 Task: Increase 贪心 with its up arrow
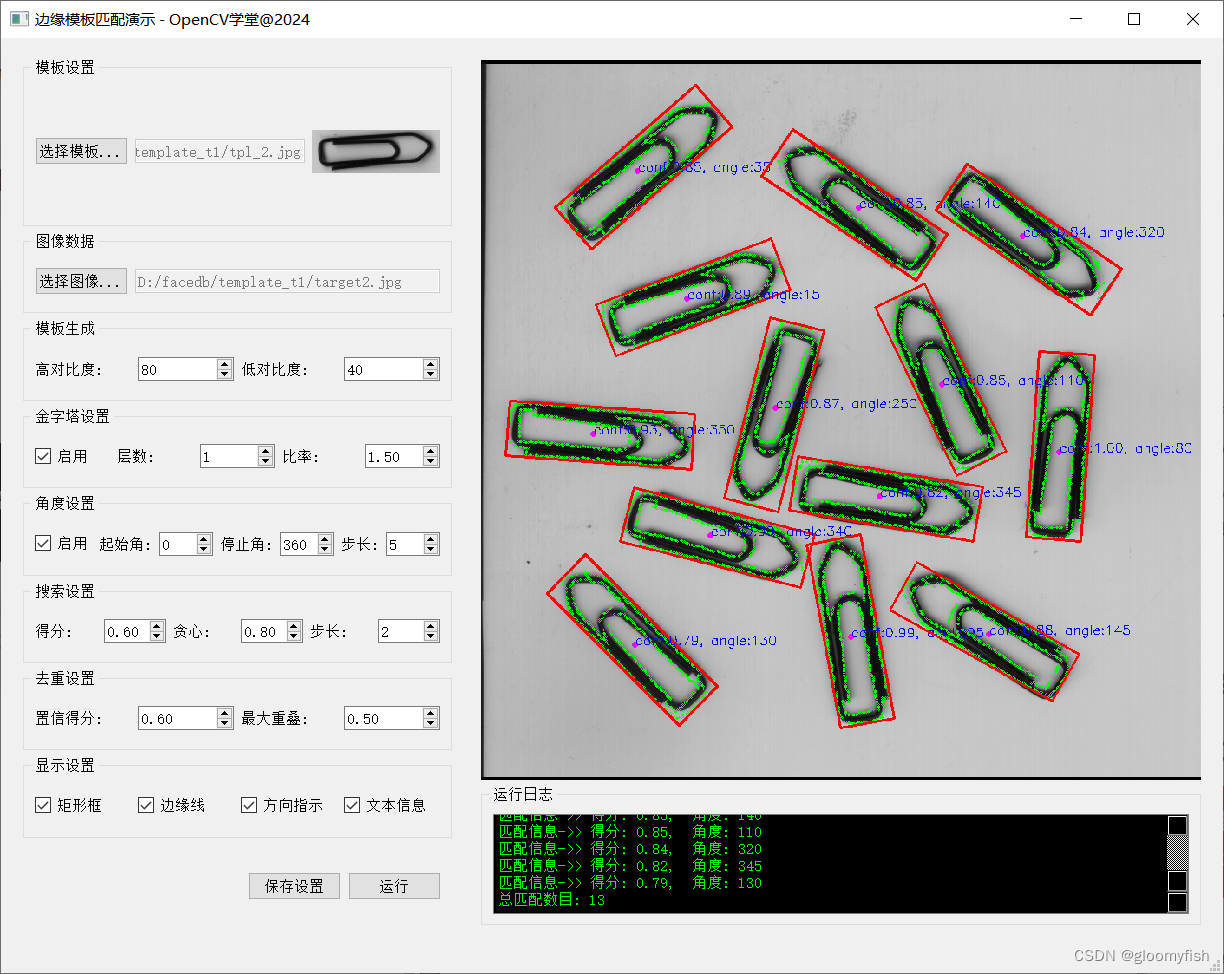[294, 625]
